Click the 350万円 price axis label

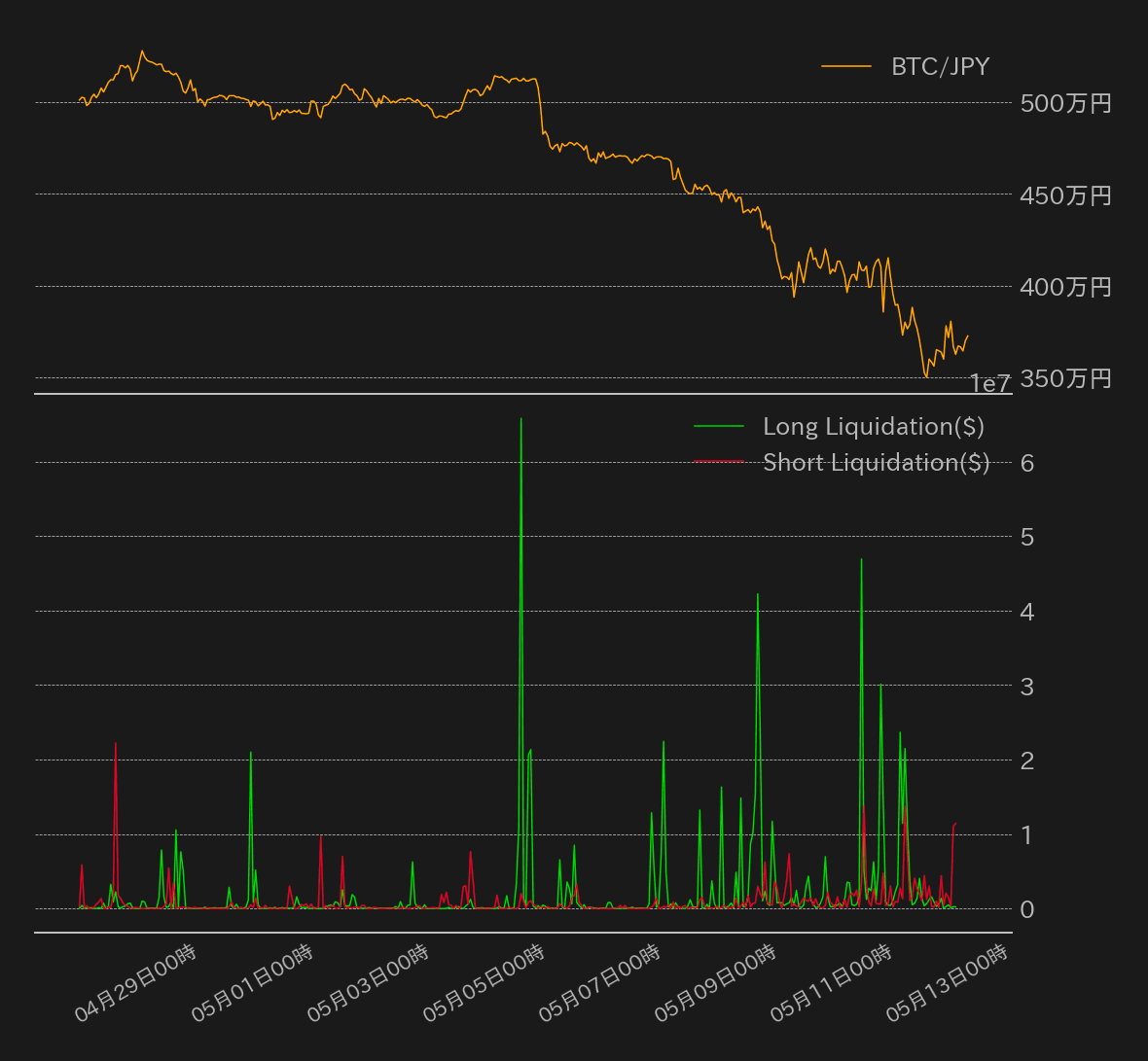[1065, 378]
